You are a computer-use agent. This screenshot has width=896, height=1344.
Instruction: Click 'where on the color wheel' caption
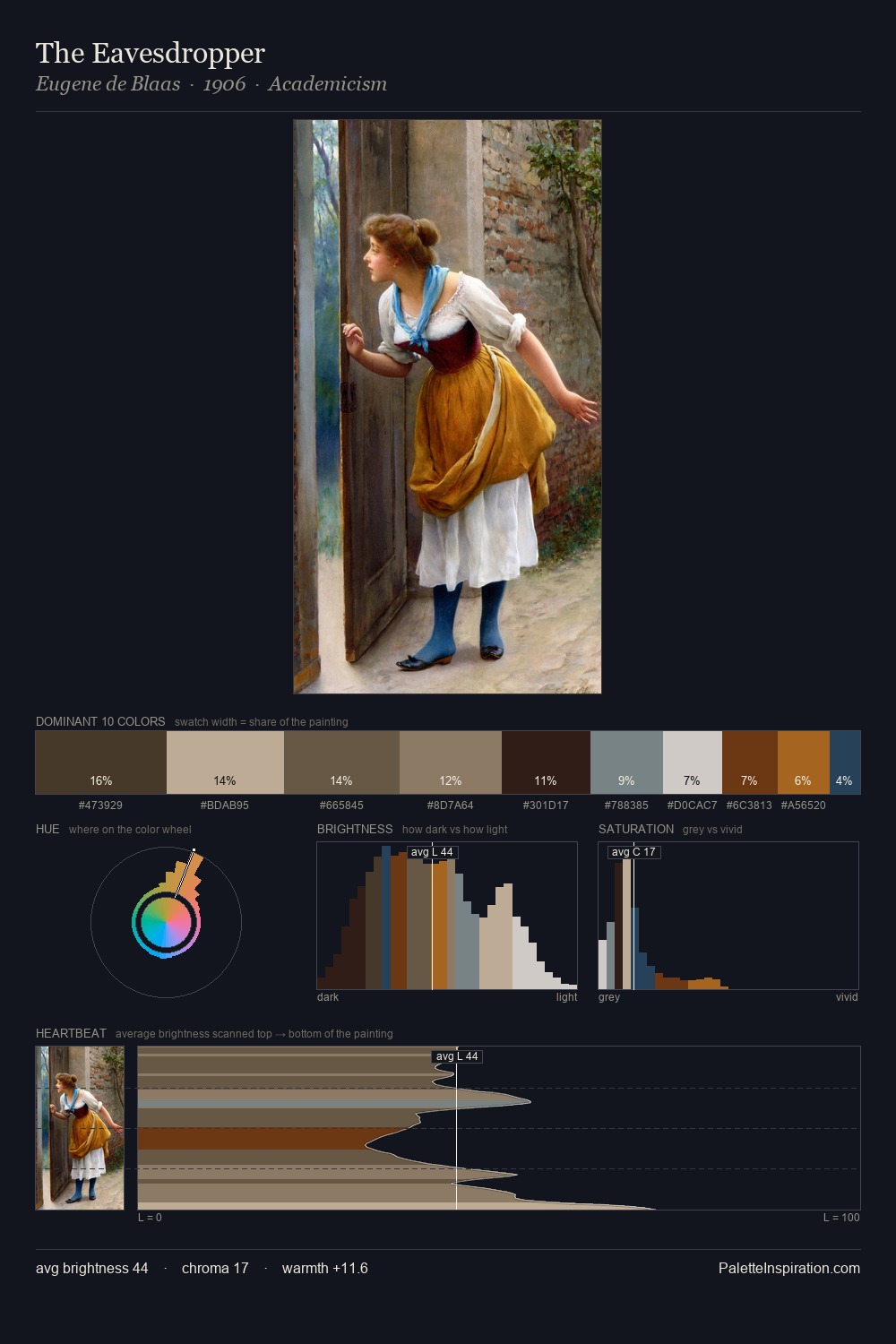click(x=130, y=830)
